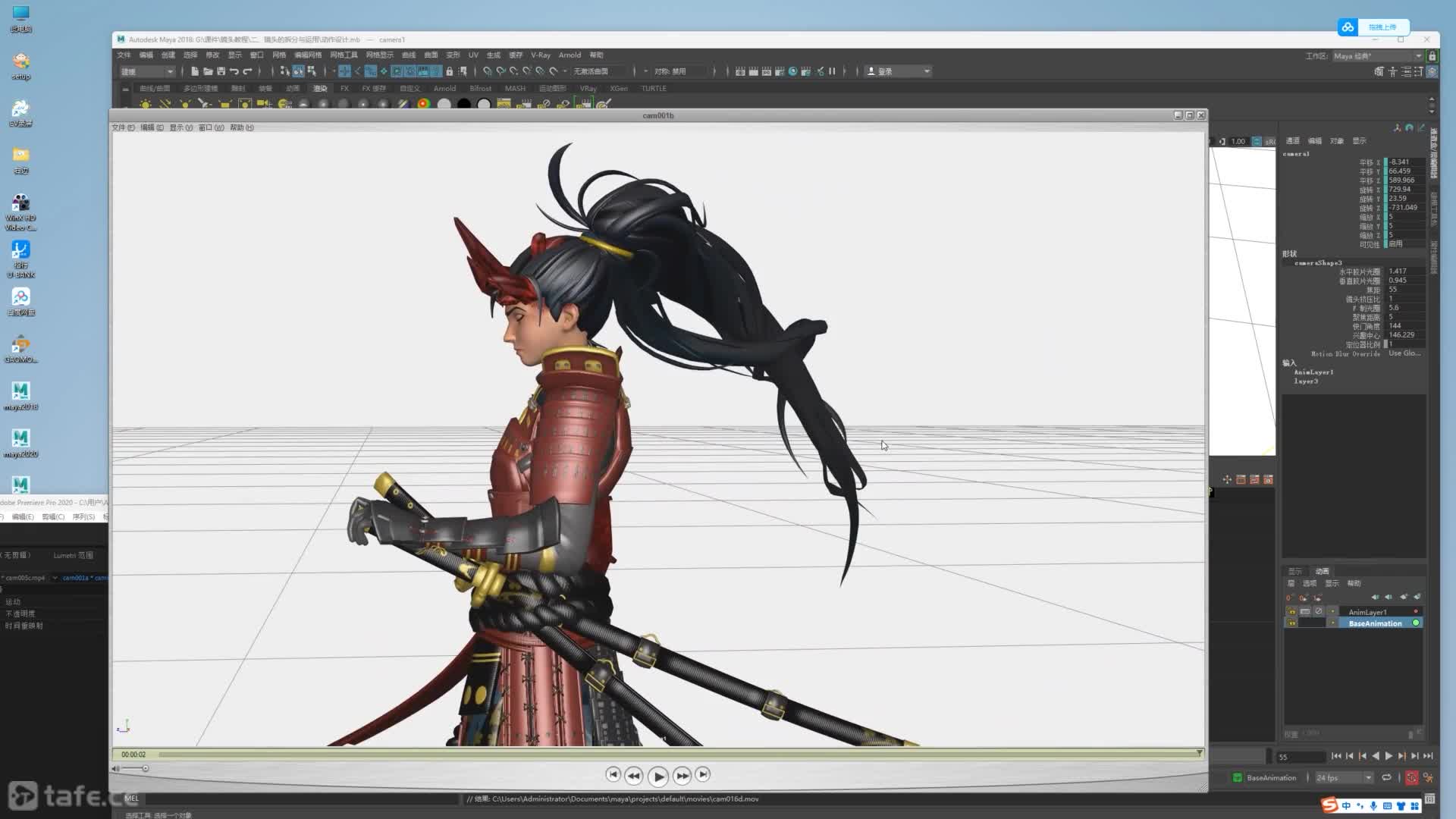Select the BaseAnimation layer row
1456x819 pixels.
coord(1354,623)
